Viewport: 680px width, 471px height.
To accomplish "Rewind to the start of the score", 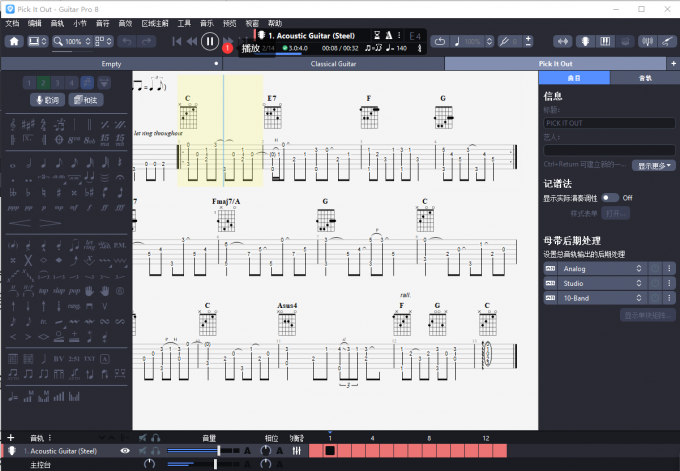I will coord(177,42).
